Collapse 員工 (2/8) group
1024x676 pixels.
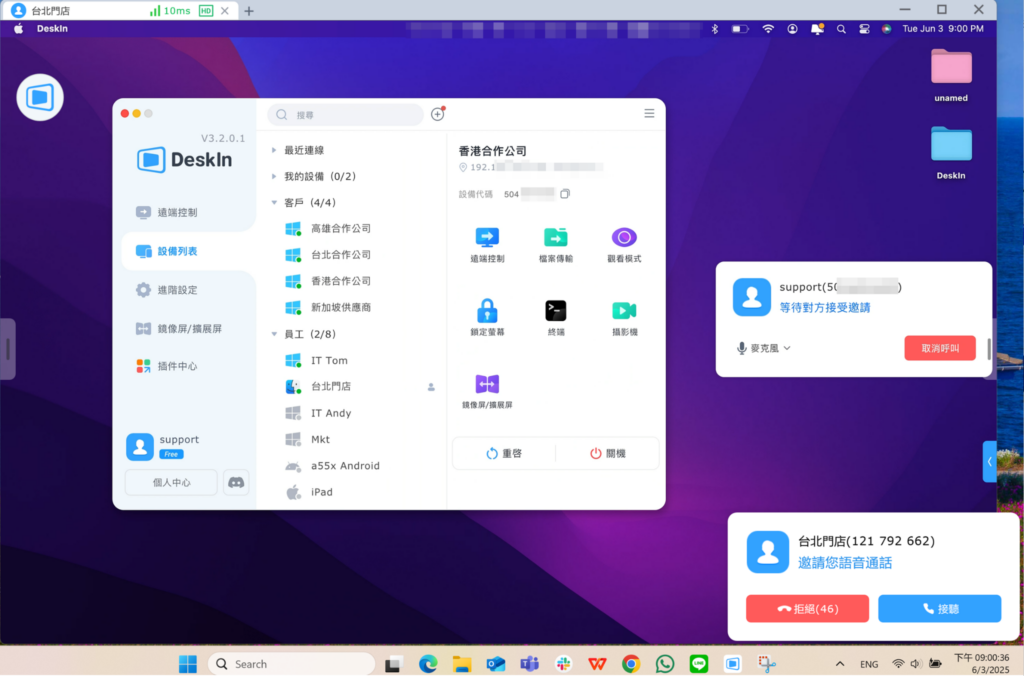[x=274, y=334]
